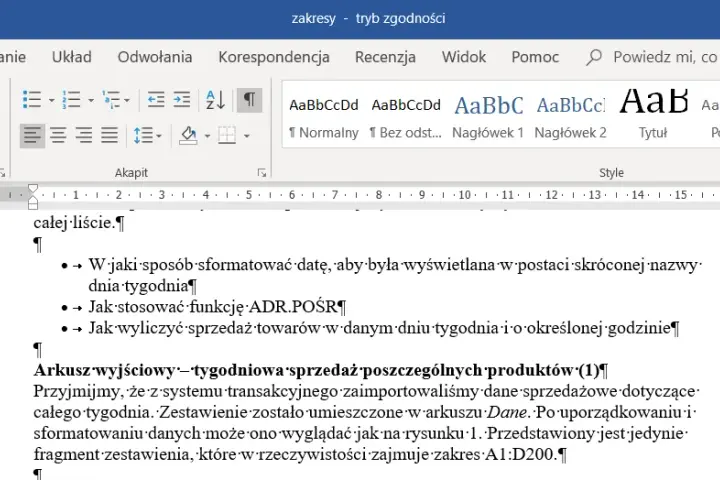This screenshot has height=480, width=720.
Task: Click the first line indent marker on ruler
Action: pyautogui.click(x=33, y=189)
